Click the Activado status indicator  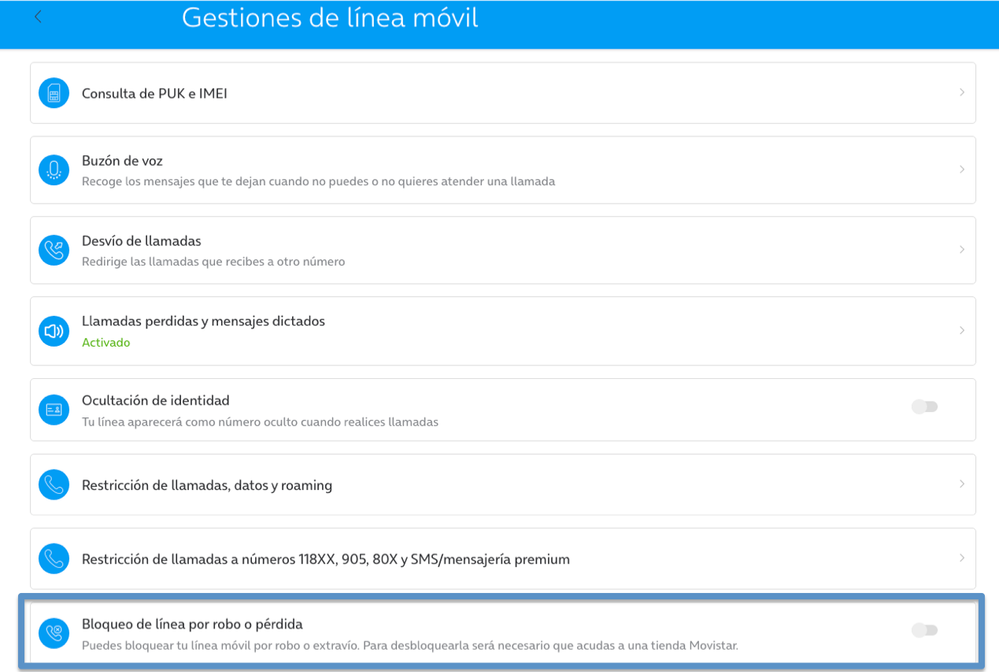click(106, 342)
